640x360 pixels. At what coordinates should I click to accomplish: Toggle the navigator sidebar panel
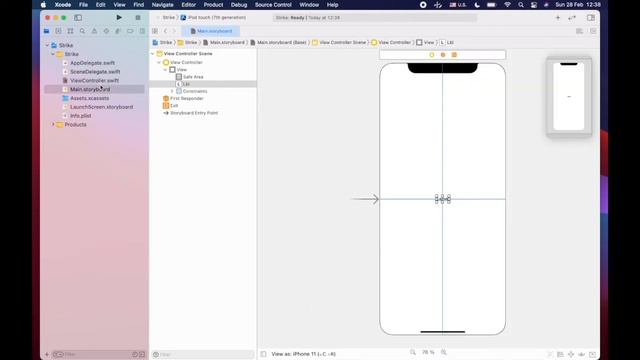[78, 18]
